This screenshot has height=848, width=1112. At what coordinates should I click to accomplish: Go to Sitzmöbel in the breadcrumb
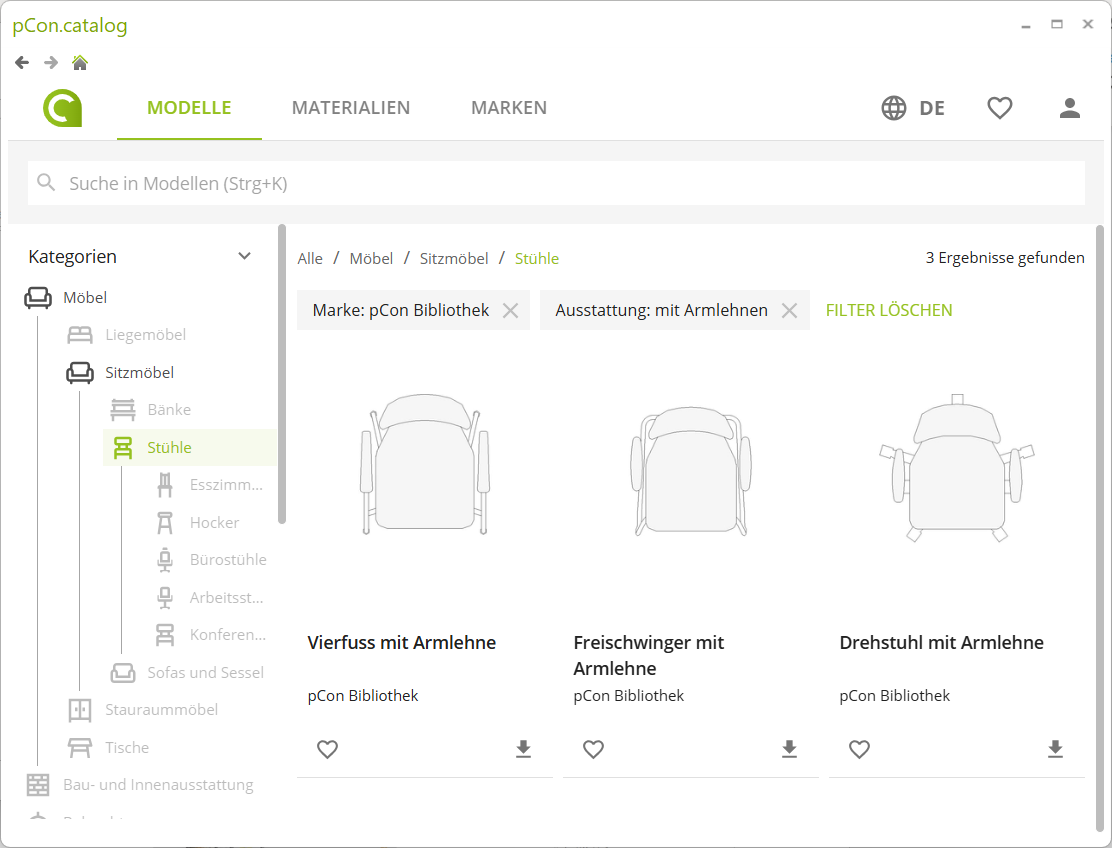454,258
